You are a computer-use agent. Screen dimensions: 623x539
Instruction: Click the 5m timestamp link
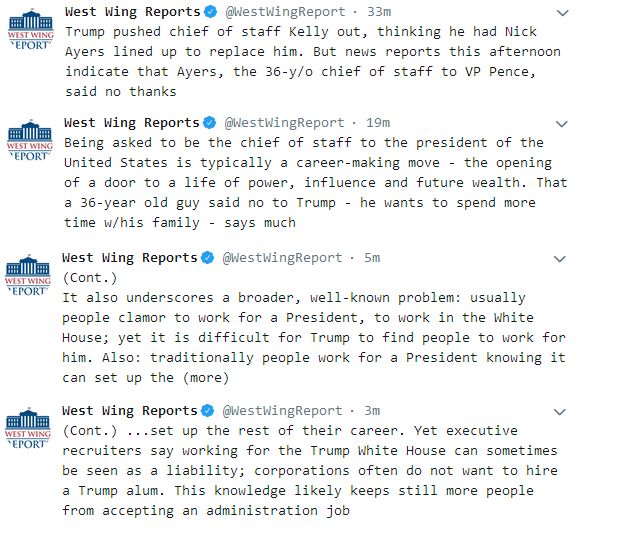pos(371,258)
